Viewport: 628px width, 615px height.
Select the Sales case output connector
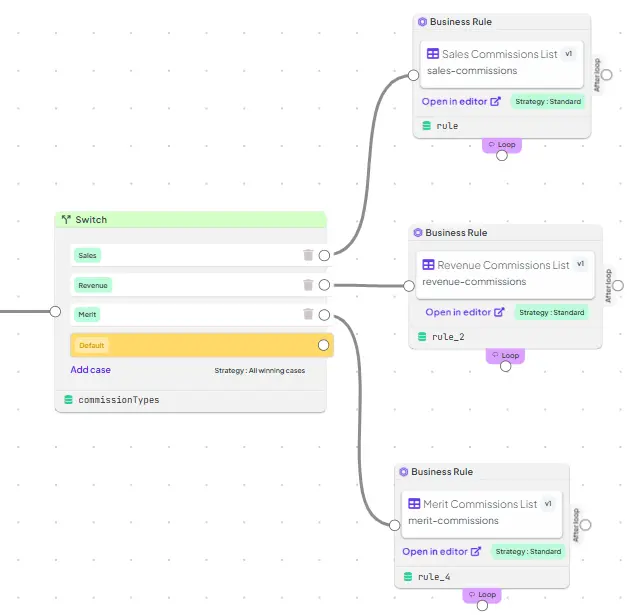click(x=324, y=255)
